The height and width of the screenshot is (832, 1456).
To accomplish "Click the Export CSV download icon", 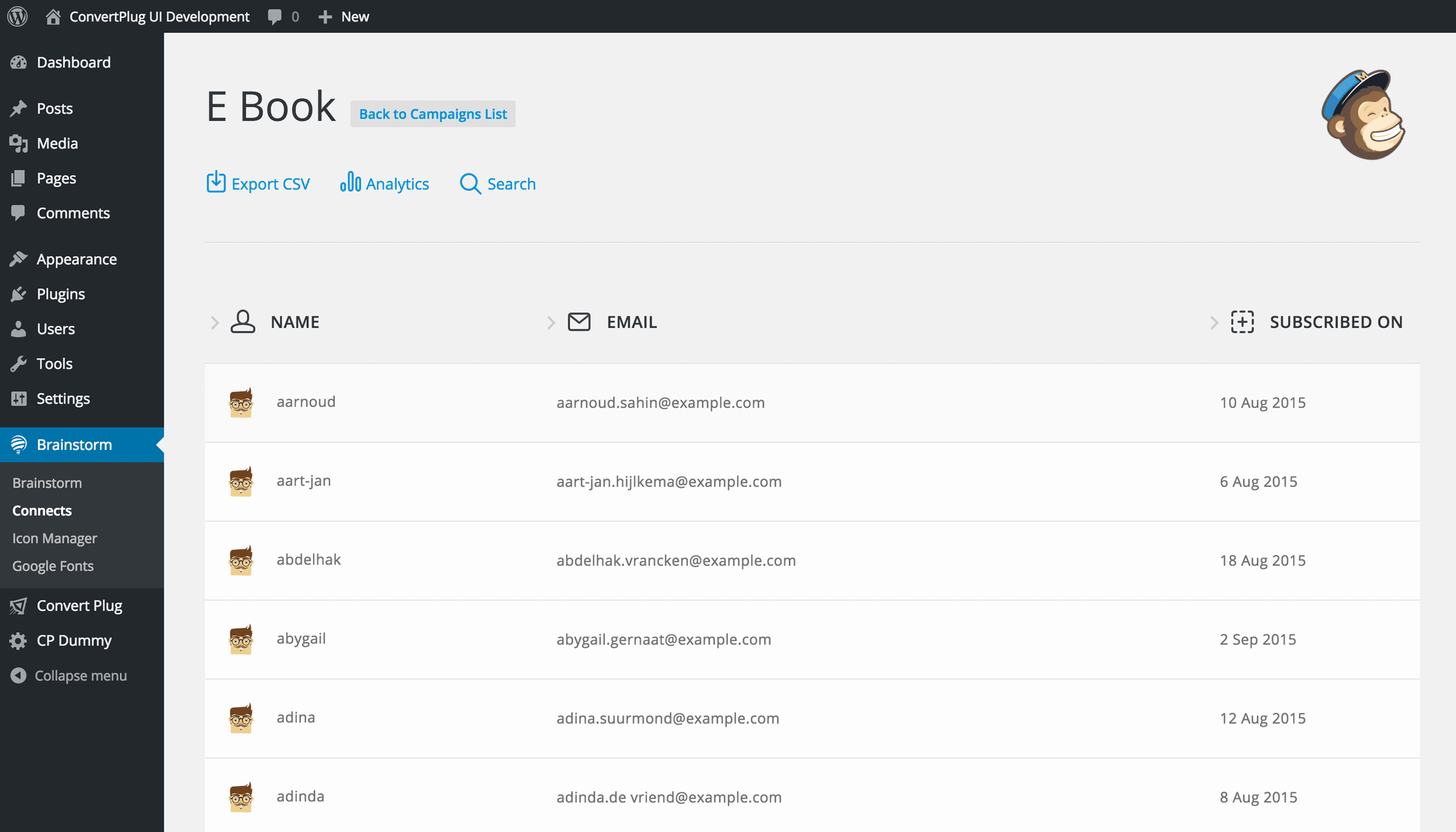I will [215, 183].
